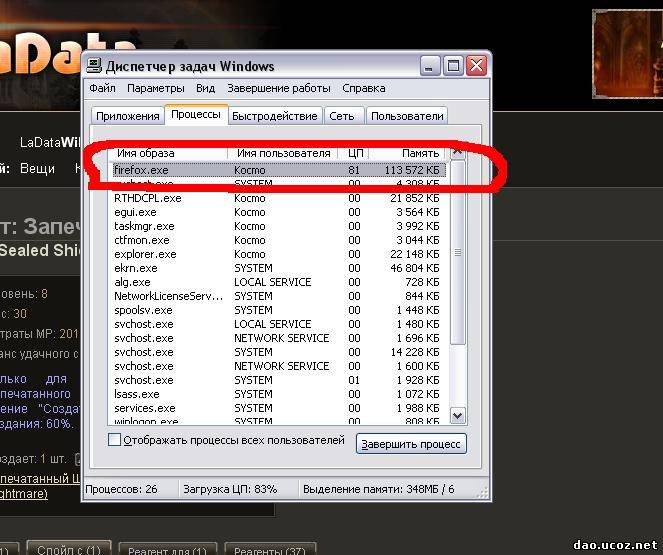Switch to the Быстродействие tab

(274, 116)
